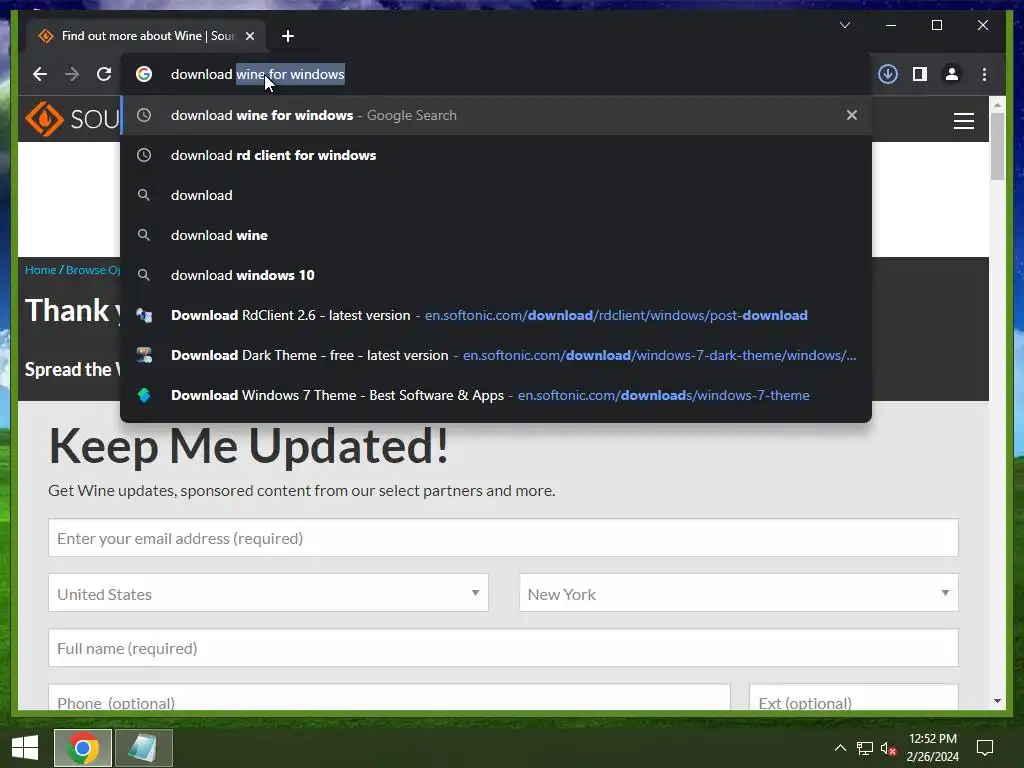Click the 'Full name (required)' field
This screenshot has height=768, width=1024.
tap(503, 648)
